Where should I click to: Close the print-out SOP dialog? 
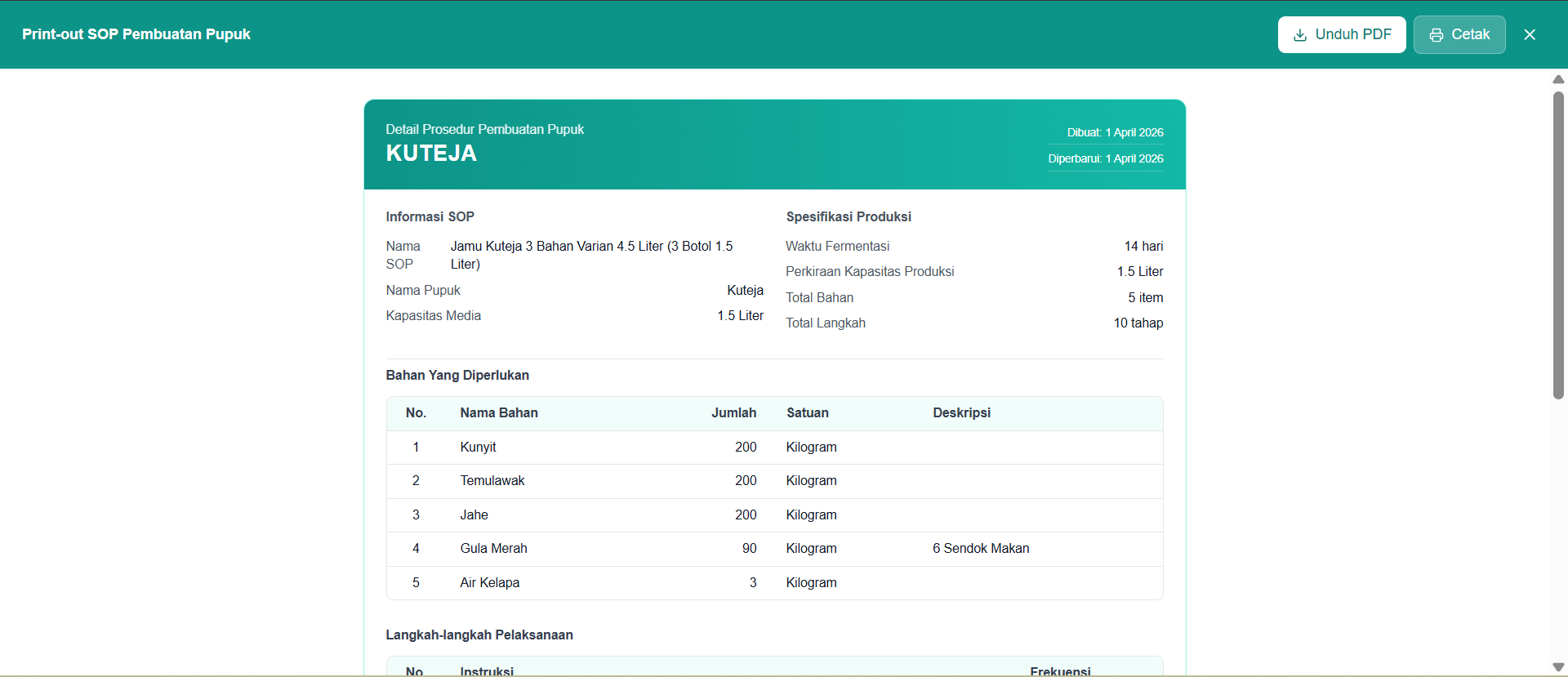click(x=1530, y=34)
